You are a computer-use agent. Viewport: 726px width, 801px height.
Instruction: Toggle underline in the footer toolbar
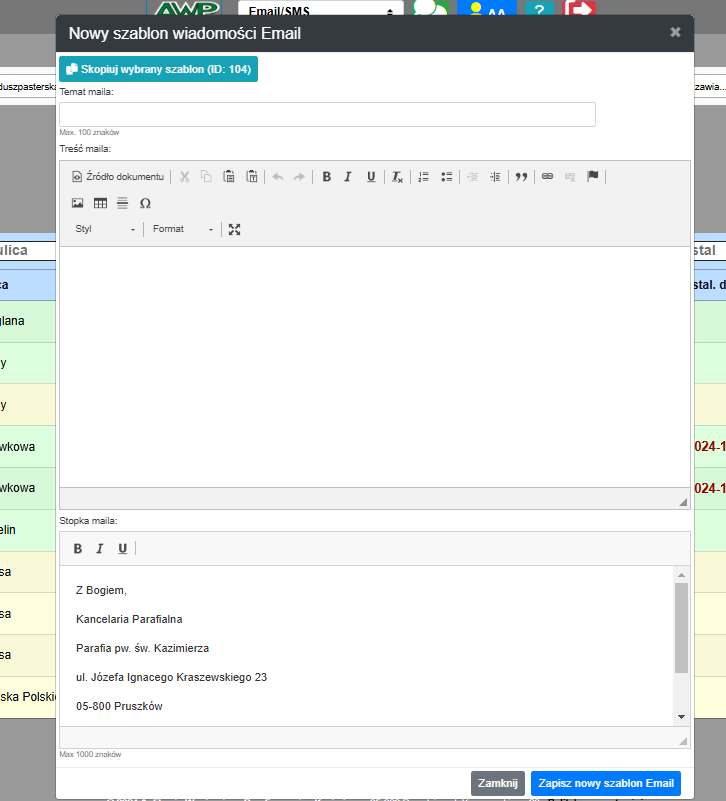(123, 548)
